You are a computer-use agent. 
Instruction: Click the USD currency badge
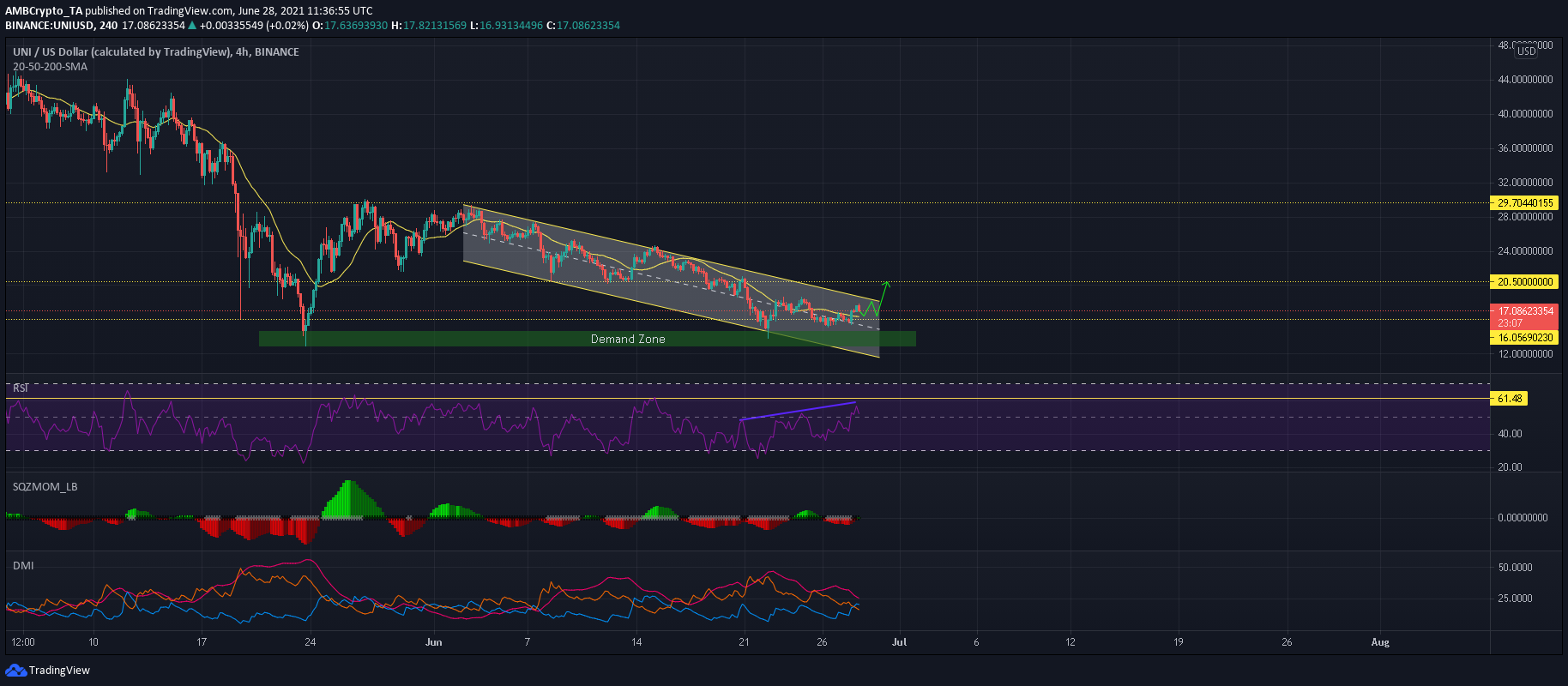tap(1526, 51)
